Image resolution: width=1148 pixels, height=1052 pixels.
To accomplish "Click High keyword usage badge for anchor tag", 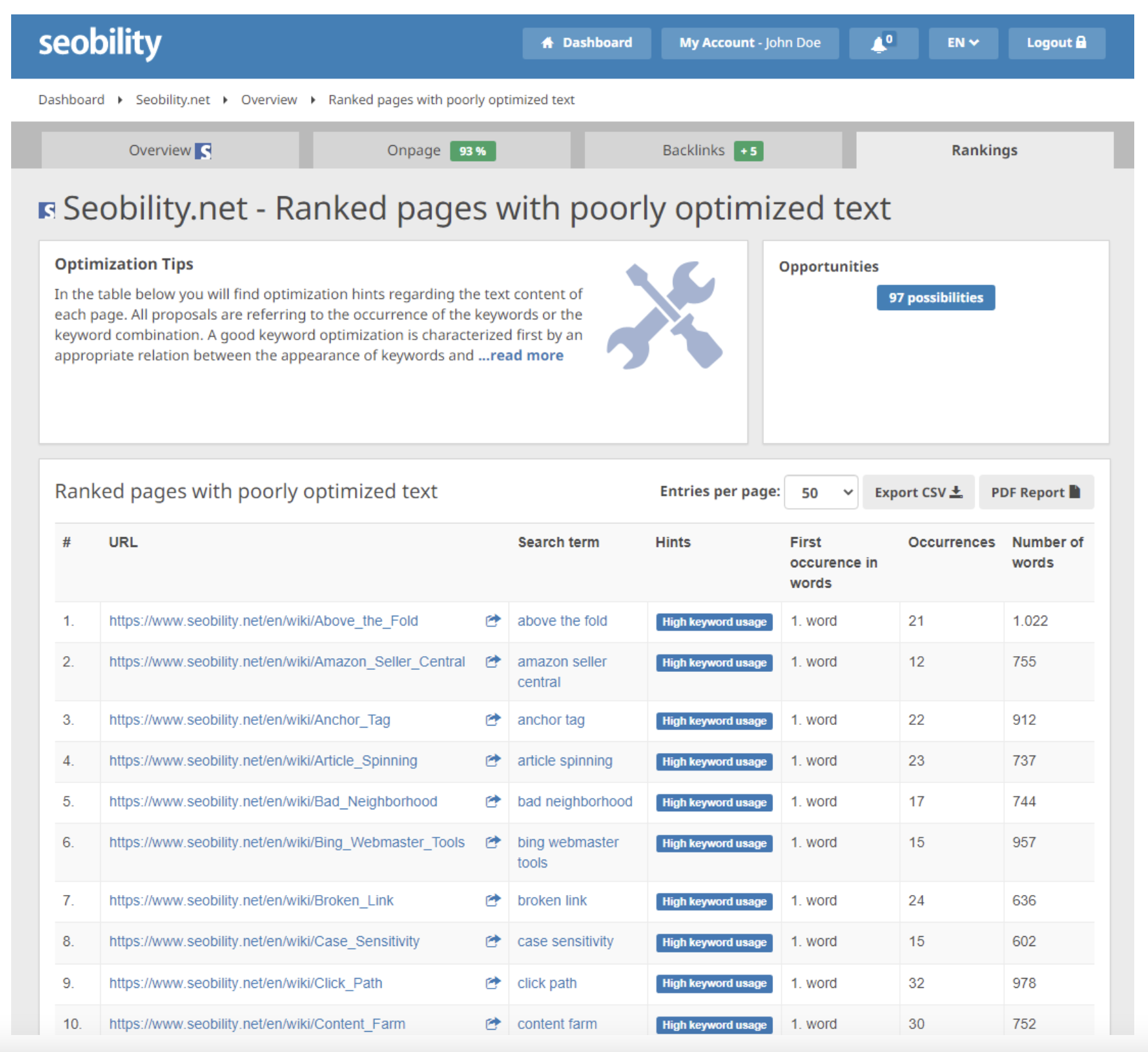I will coord(714,721).
